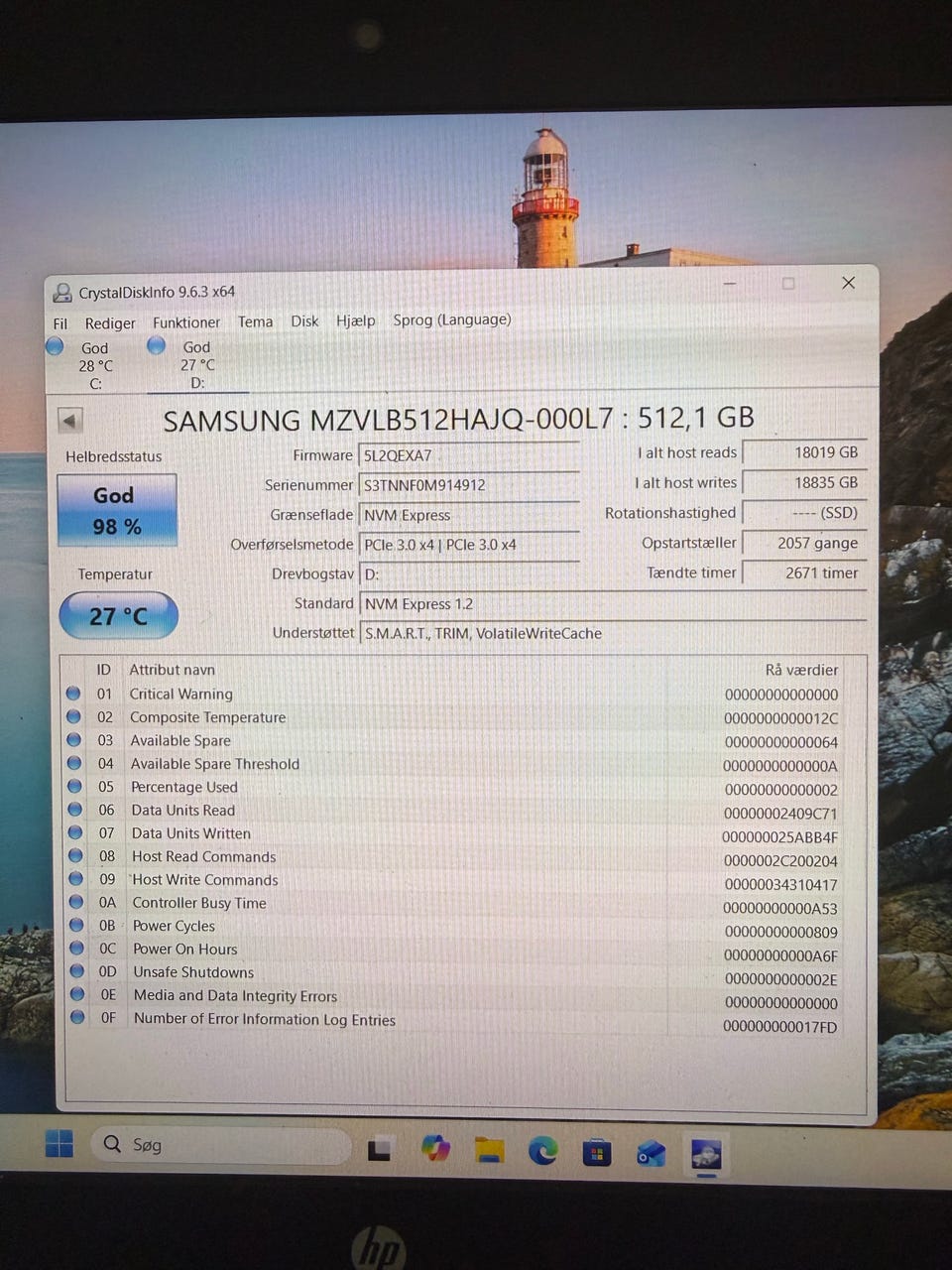Select the Power Cycles attribute name
The image size is (952, 1270).
(x=174, y=926)
